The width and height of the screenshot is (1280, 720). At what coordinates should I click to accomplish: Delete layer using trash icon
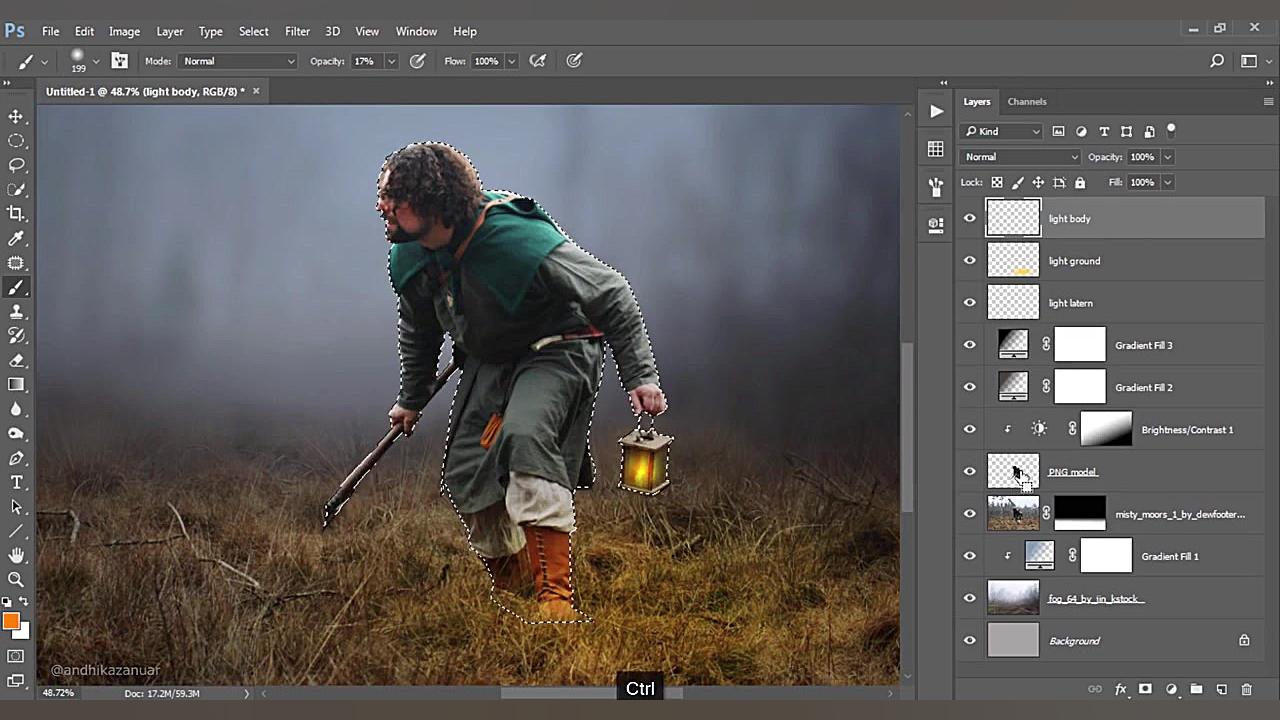(x=1246, y=689)
